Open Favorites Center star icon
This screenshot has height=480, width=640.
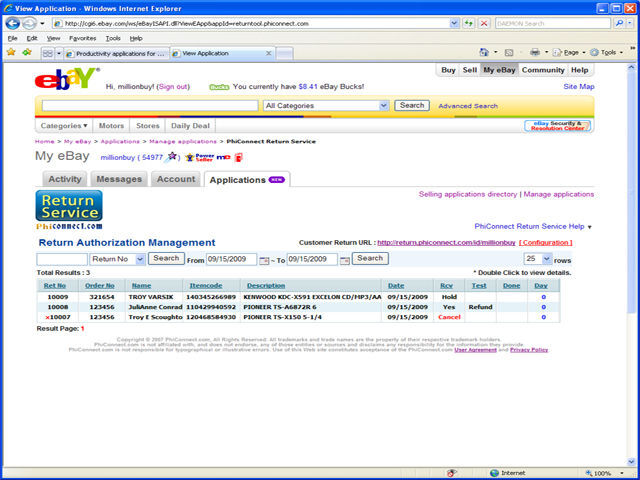[11, 53]
